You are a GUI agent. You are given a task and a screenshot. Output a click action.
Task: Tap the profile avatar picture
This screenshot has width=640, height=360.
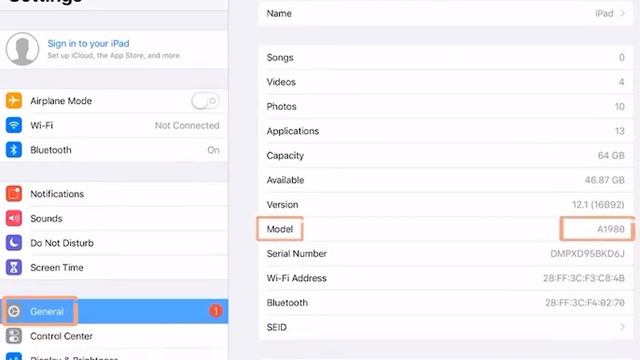coord(22,49)
